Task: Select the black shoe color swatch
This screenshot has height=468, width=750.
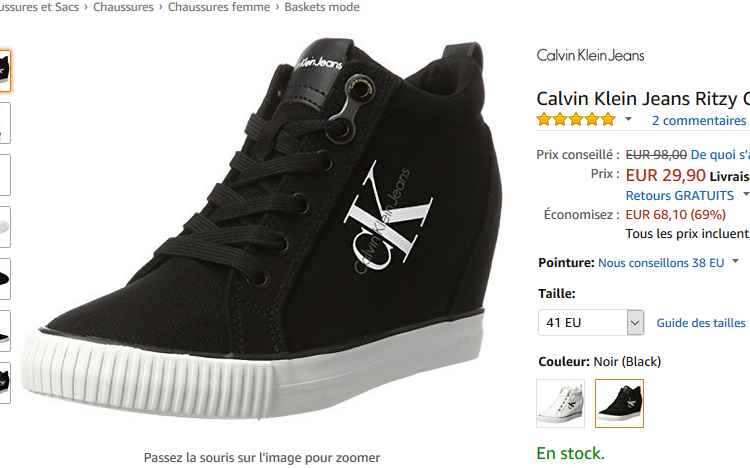Action: [619, 403]
